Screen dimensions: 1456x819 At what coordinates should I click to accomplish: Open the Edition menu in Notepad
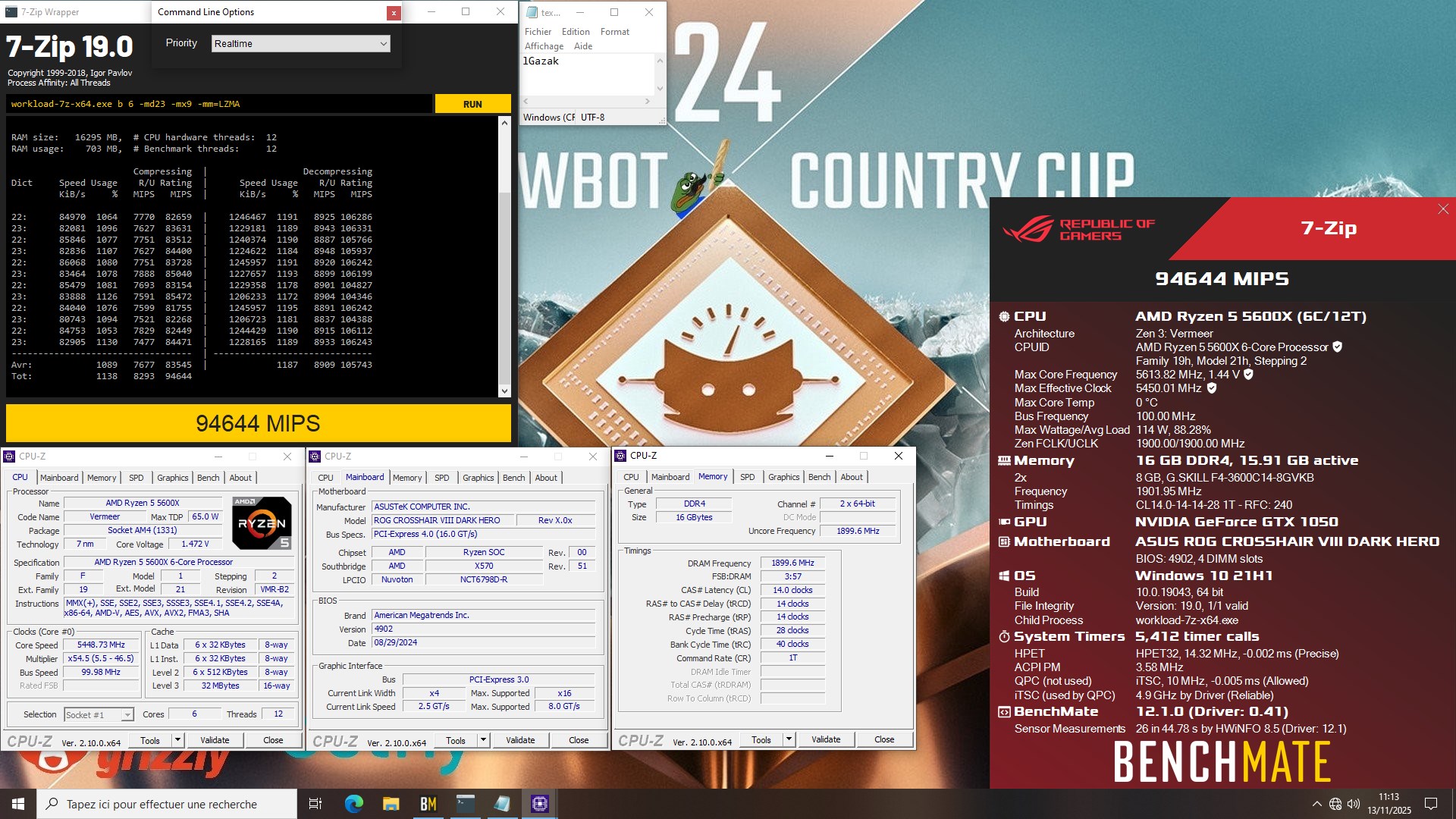[576, 32]
